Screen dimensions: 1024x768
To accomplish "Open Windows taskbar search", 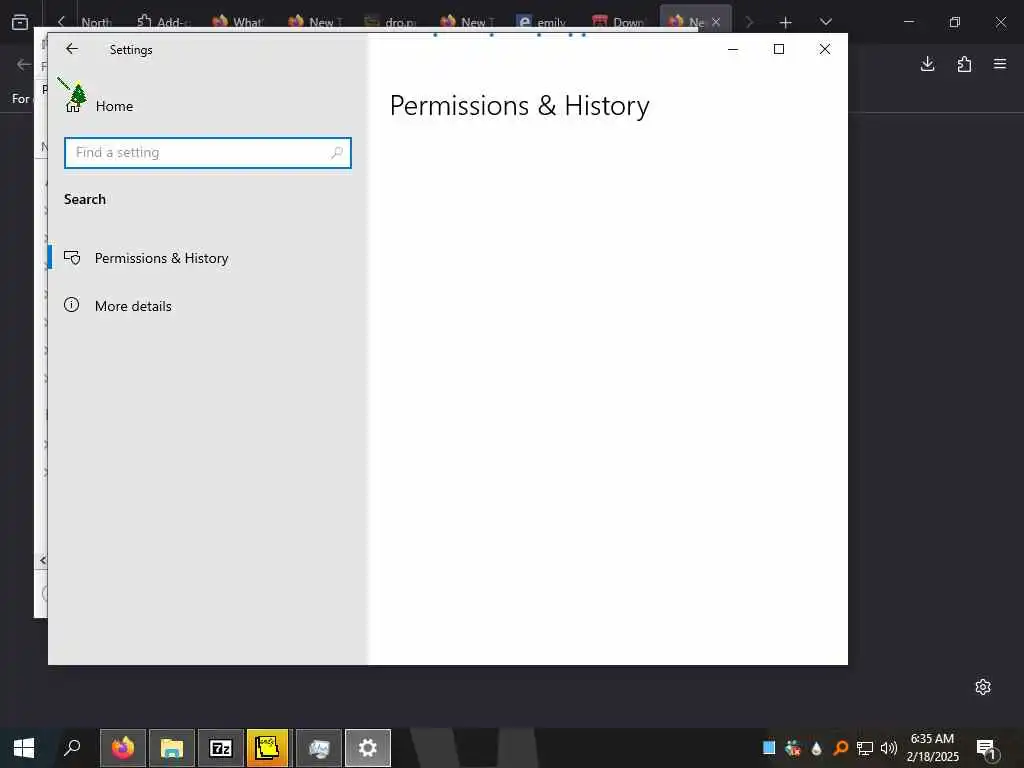I will point(72,748).
